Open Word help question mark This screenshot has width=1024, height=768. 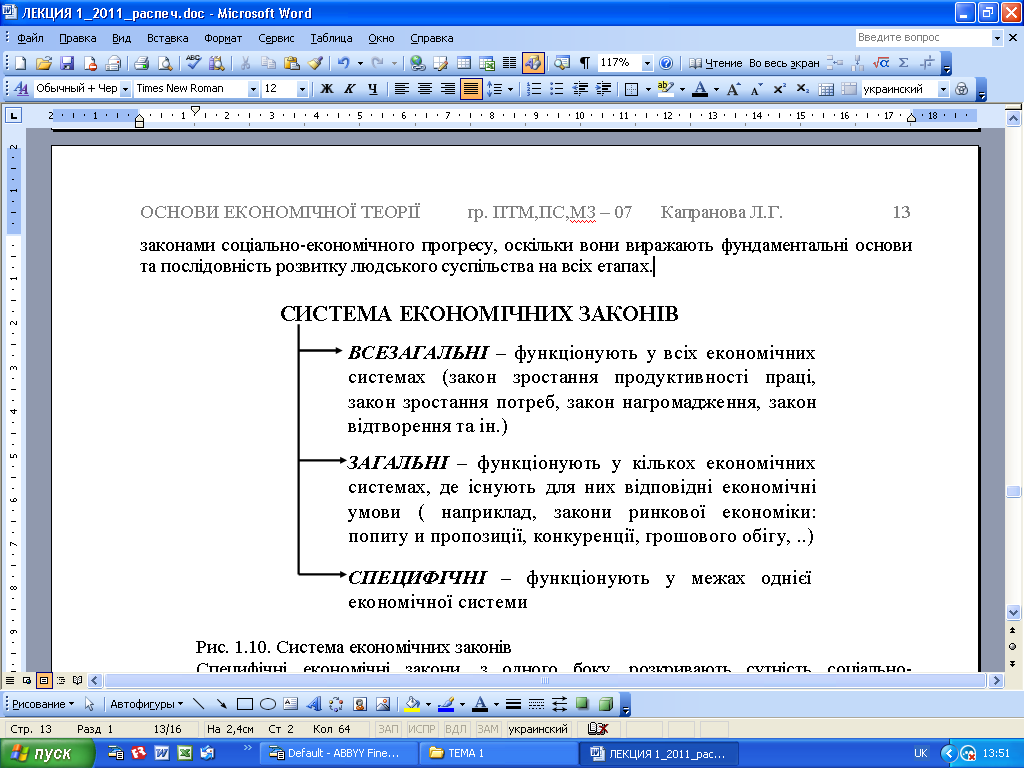click(665, 63)
